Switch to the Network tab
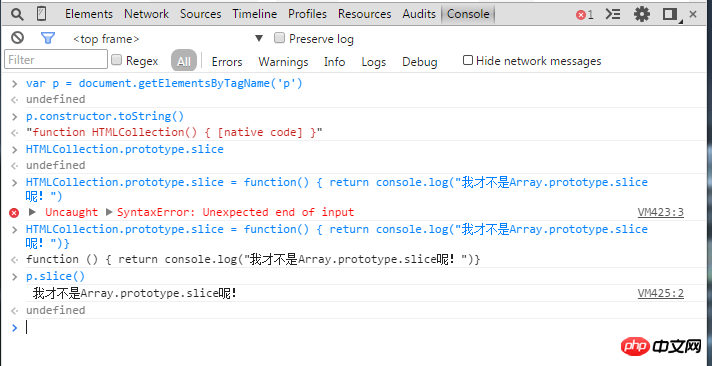Screen dimensions: 712x366 point(146,14)
